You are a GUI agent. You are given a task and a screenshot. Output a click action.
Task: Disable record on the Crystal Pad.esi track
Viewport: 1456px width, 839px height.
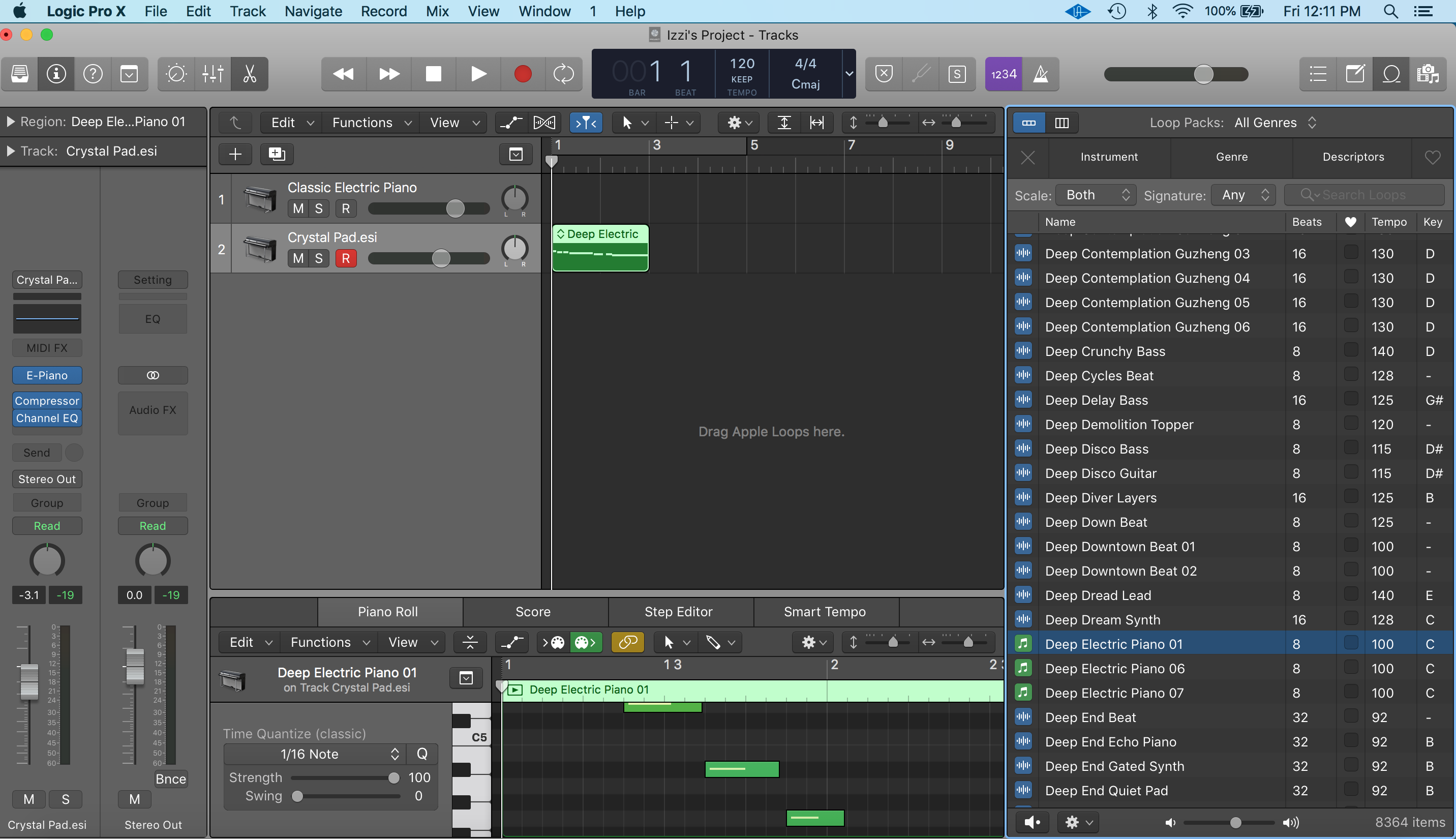coord(346,258)
